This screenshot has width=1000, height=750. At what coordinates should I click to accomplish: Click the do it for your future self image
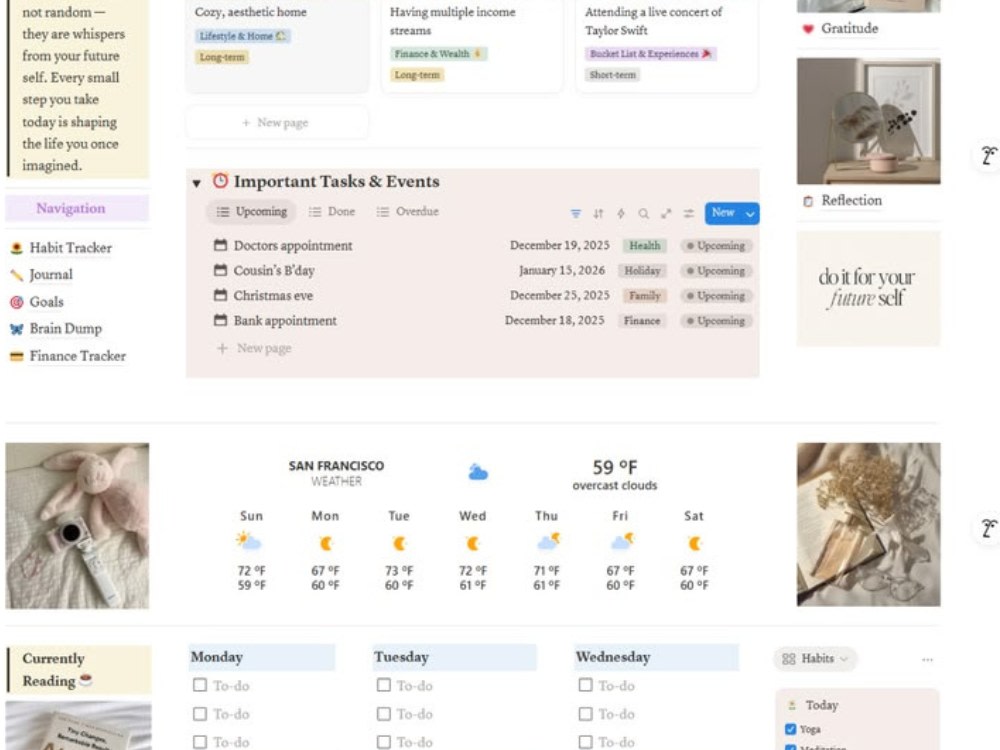click(x=868, y=288)
